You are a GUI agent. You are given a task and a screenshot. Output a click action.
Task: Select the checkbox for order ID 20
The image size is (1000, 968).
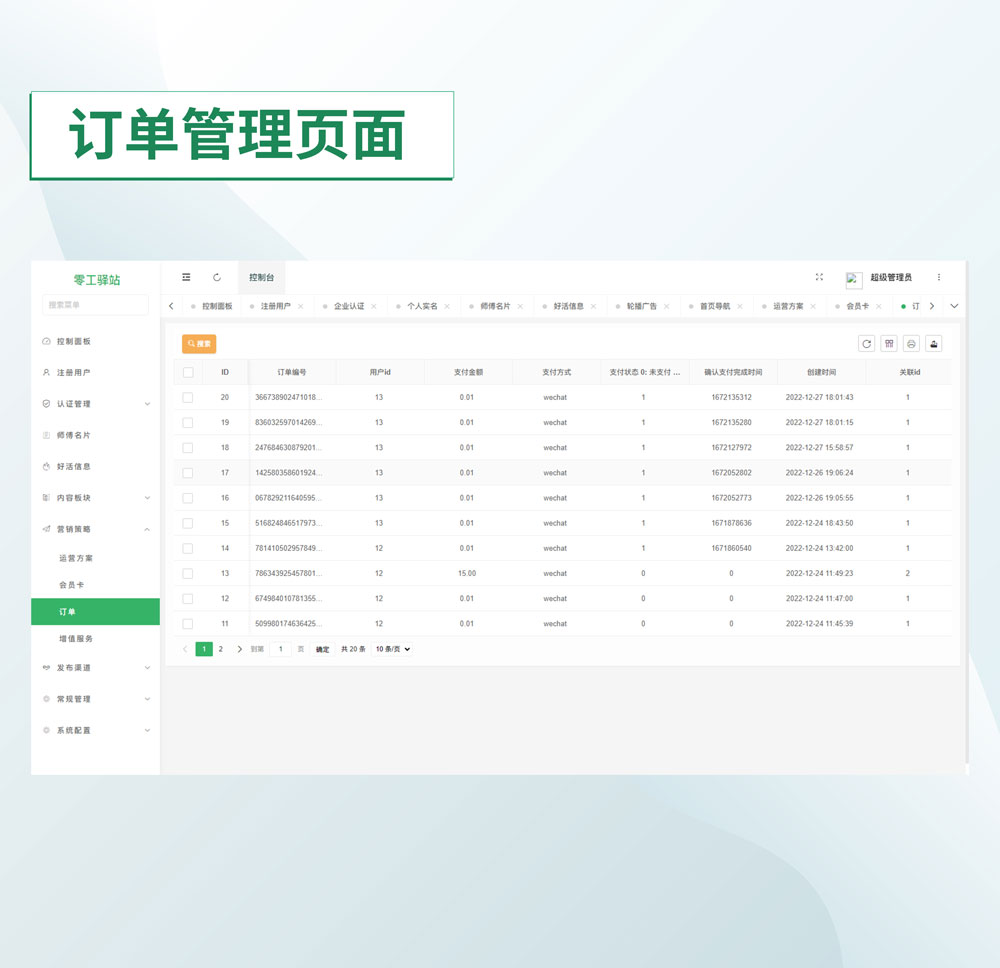188,397
